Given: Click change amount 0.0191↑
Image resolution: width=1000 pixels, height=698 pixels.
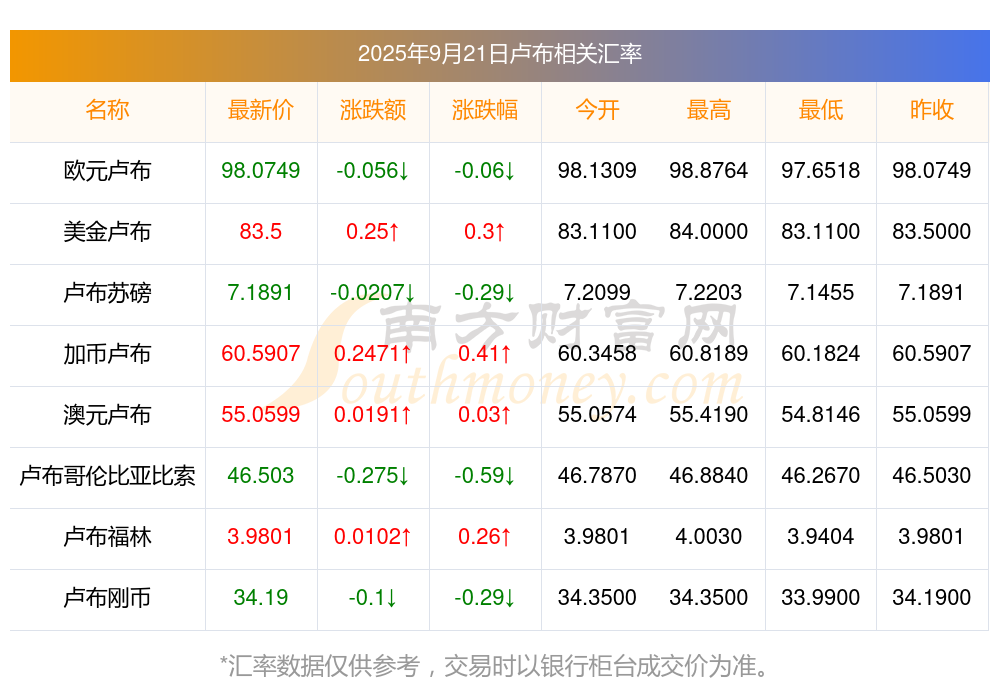Looking at the screenshot, I should 373,414.
